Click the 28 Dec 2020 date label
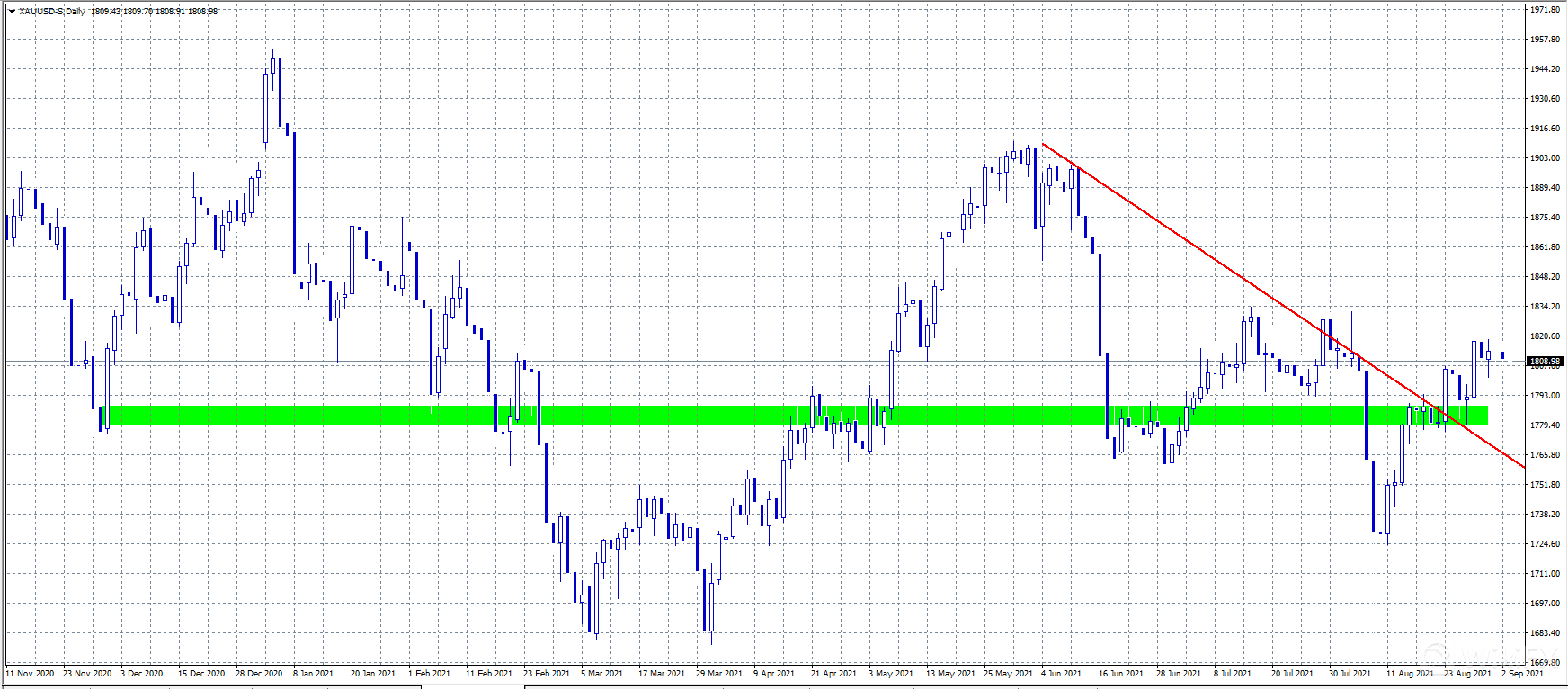Viewport: 1568px width, 689px height. click(x=259, y=673)
